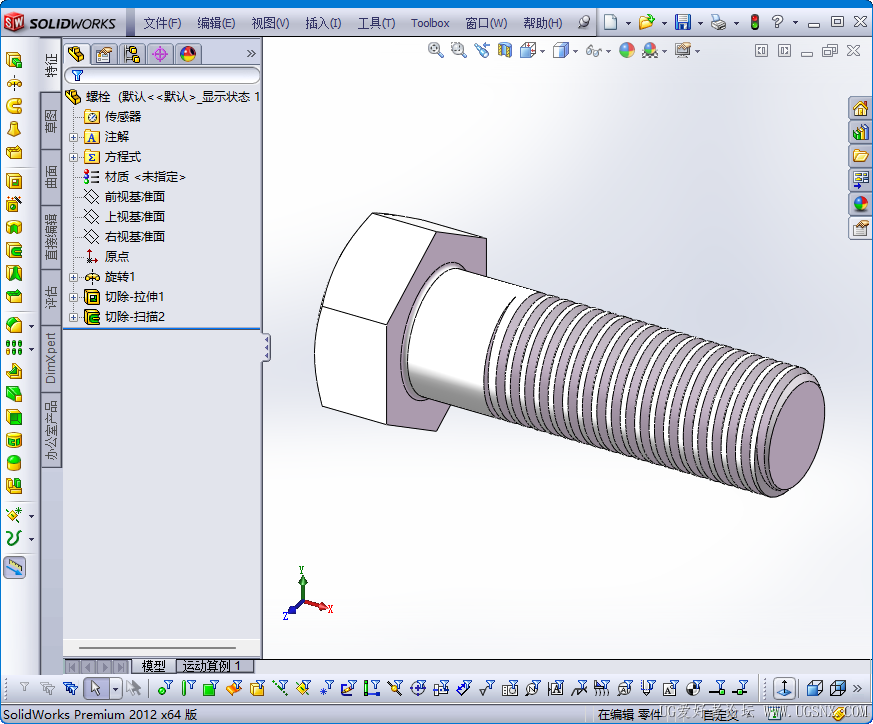This screenshot has width=873, height=724.
Task: Click the Save icon in the toolbar
Action: pyautogui.click(x=683, y=22)
